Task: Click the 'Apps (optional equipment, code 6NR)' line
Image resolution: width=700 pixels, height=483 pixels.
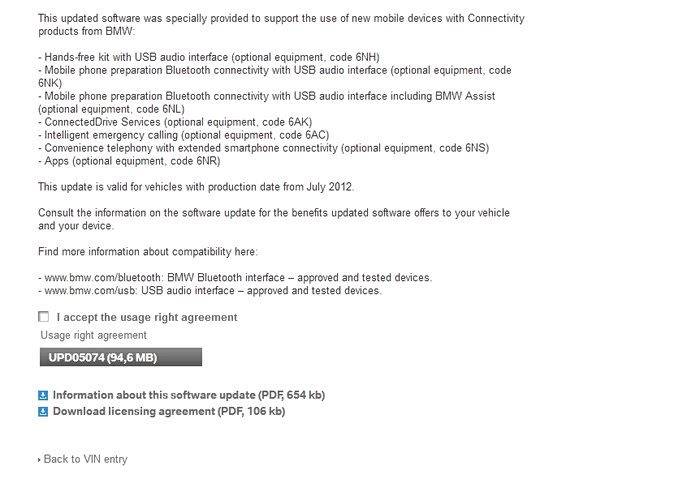Action: (x=128, y=160)
